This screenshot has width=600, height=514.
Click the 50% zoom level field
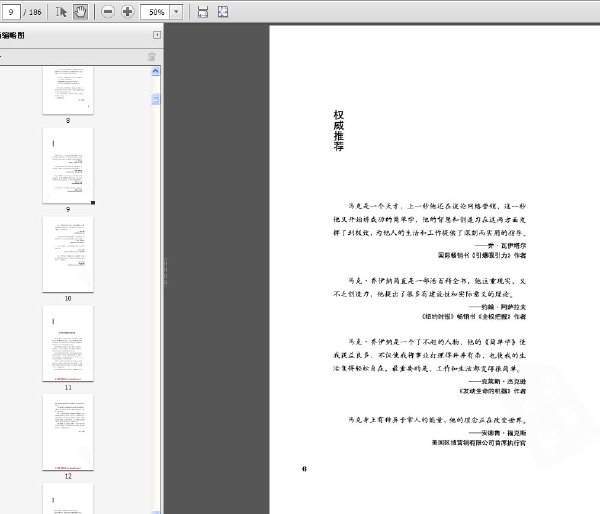click(x=155, y=12)
